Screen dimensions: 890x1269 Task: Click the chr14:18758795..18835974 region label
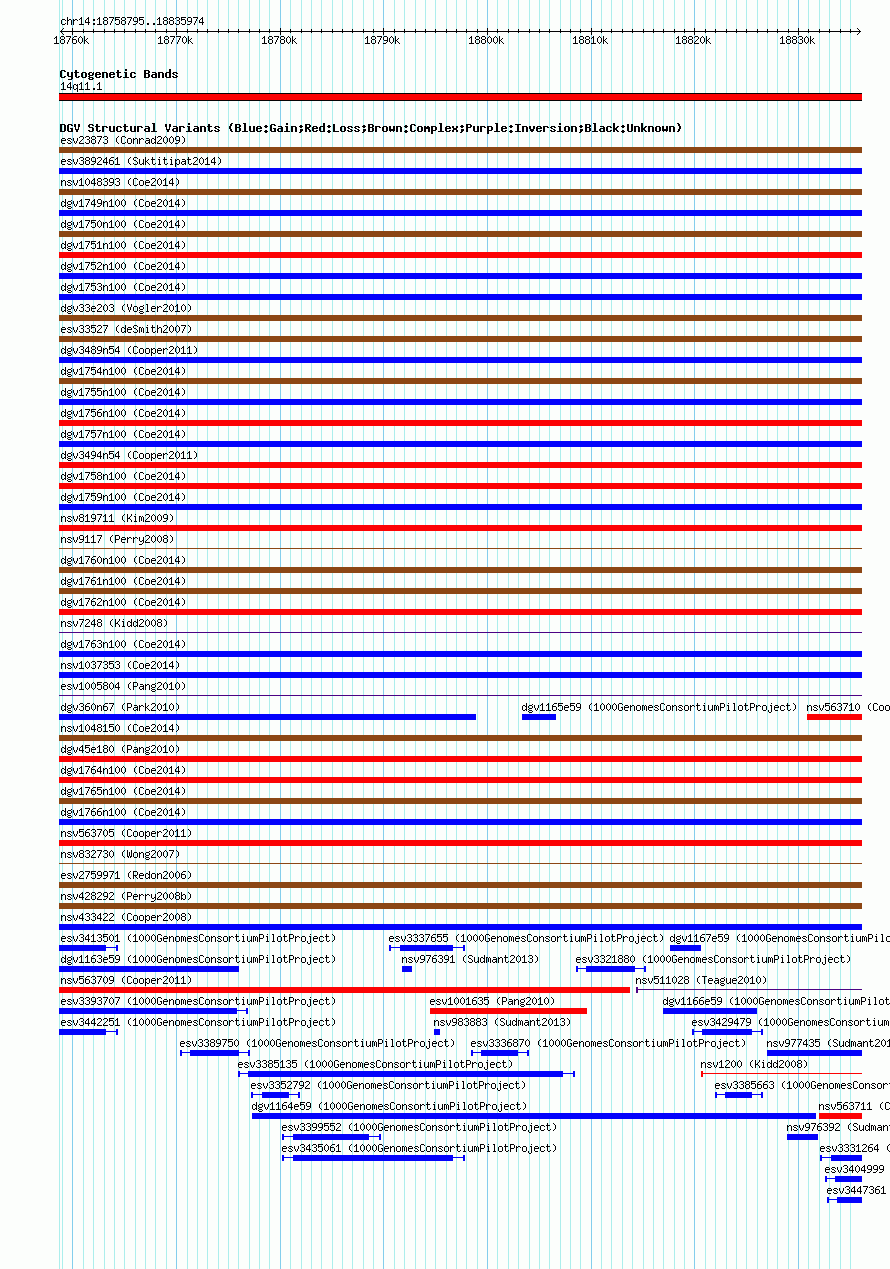point(132,21)
